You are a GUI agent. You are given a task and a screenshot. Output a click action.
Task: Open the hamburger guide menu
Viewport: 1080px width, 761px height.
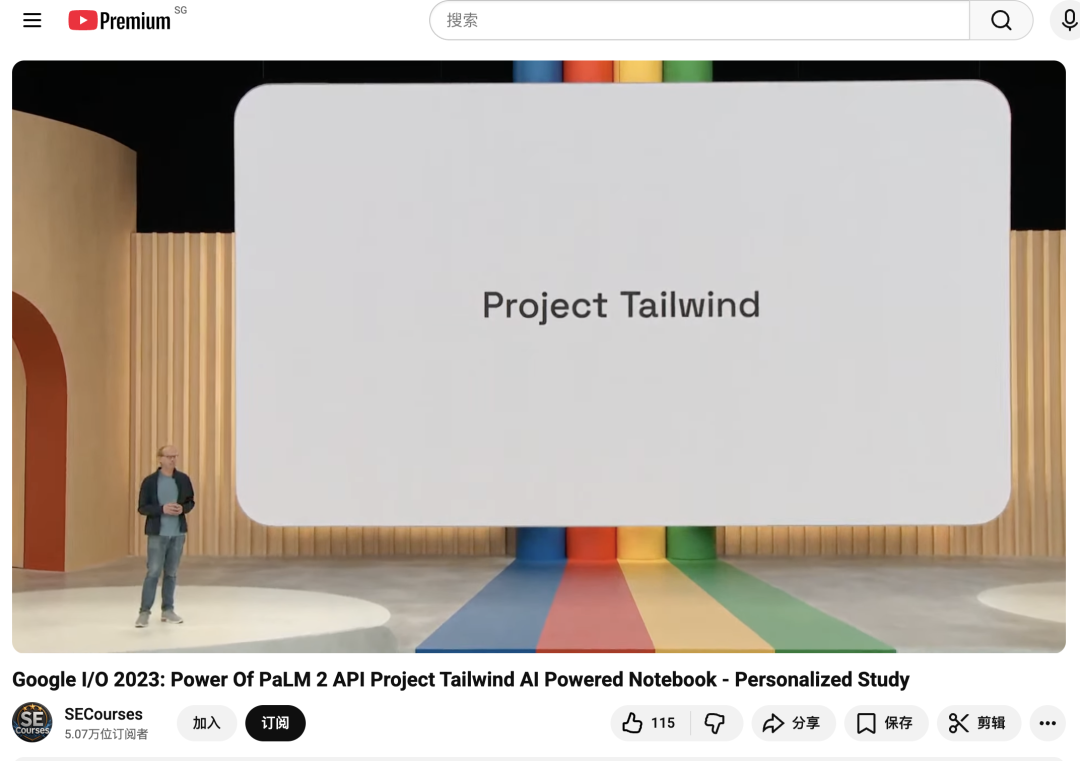tap(32, 20)
